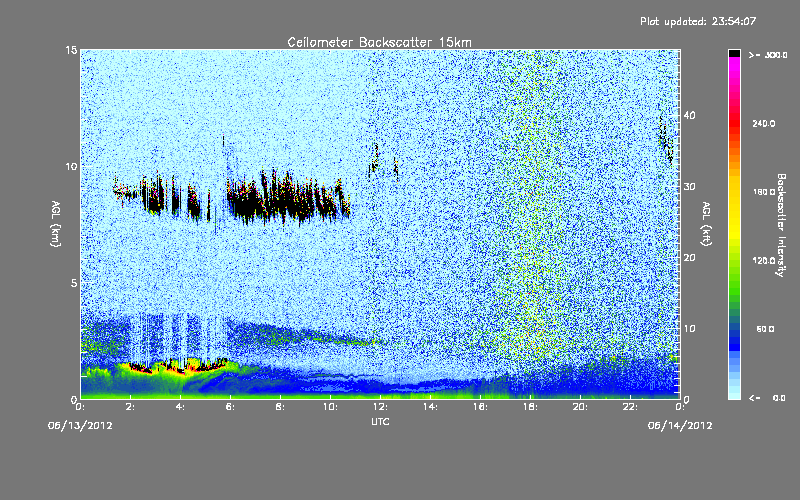Image resolution: width=800 pixels, height=500 pixels.
Task: Click the "6:" hour tick label
Action: click(230, 407)
